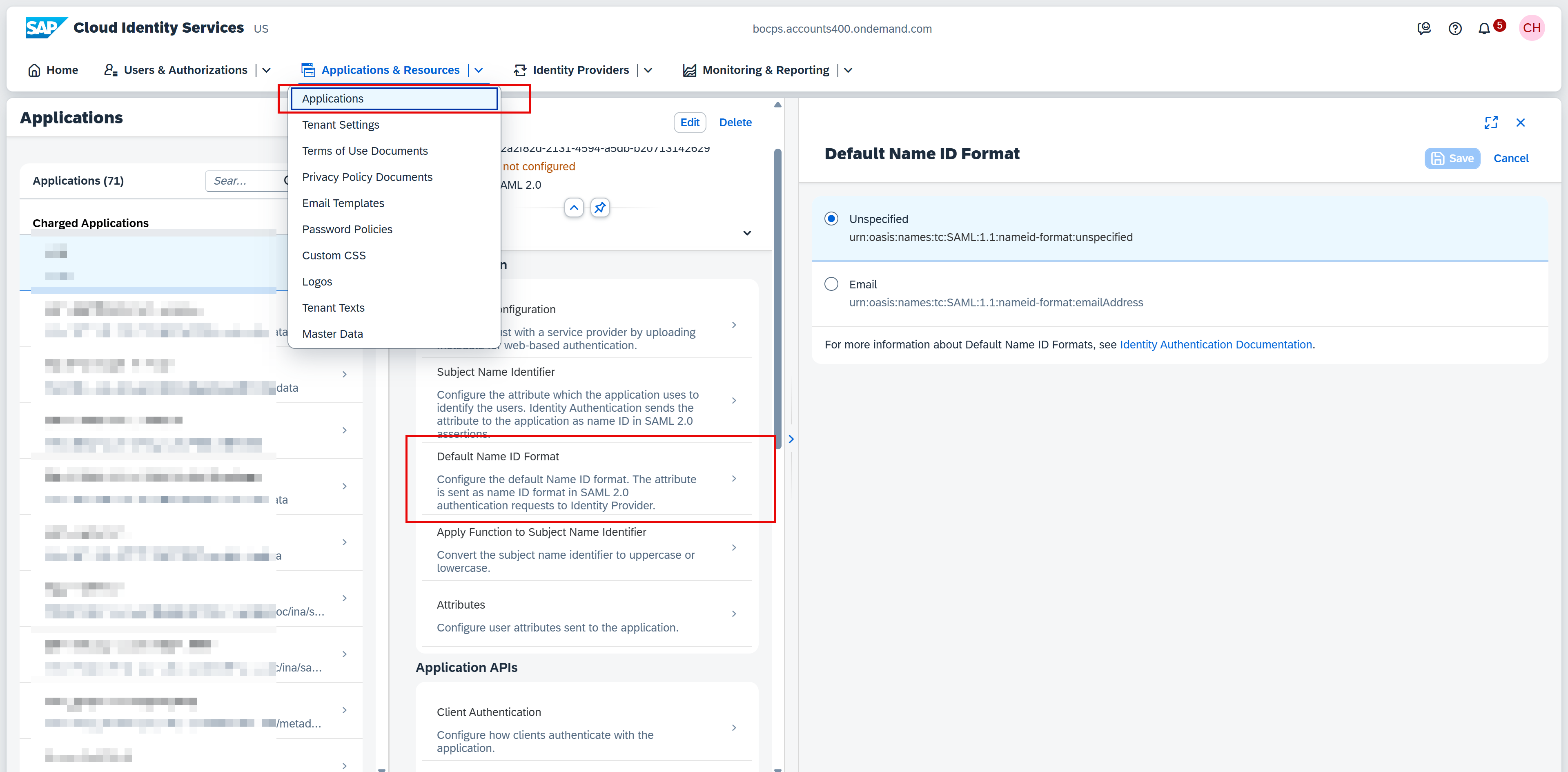The width and height of the screenshot is (1568, 772).
Task: Click the scroll-up arrow of the details pane
Action: 777,105
